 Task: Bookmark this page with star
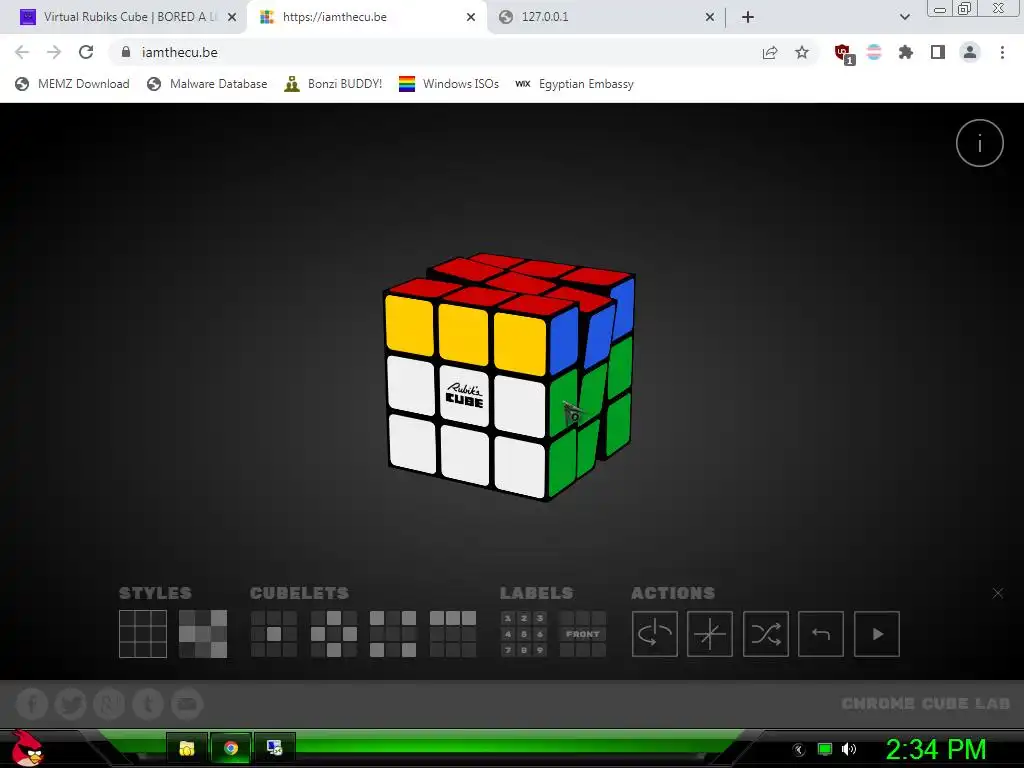pyautogui.click(x=802, y=52)
